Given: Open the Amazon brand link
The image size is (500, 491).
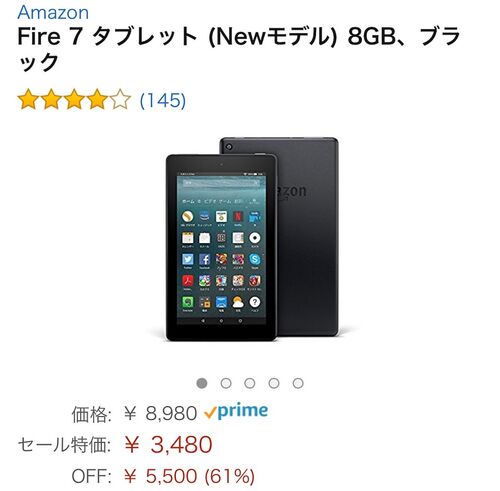Looking at the screenshot, I should [x=53, y=12].
